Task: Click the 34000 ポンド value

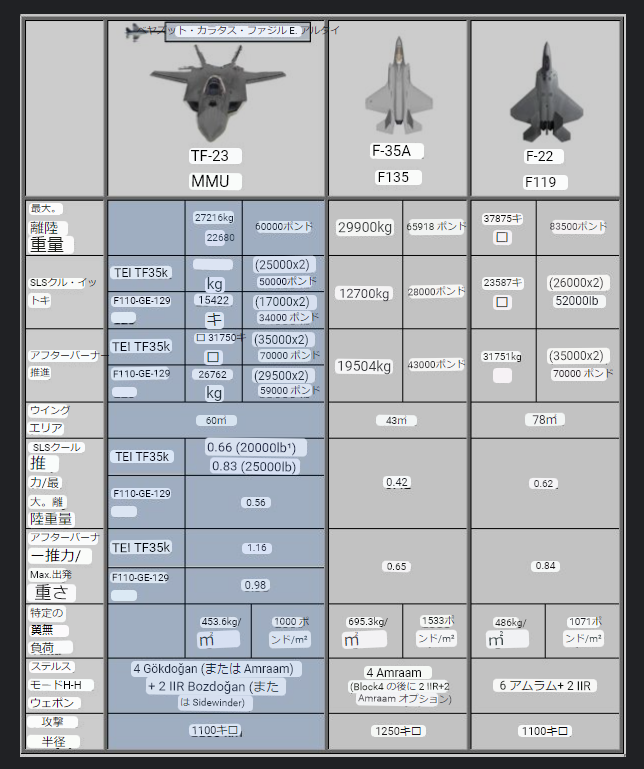Action: (x=288, y=318)
